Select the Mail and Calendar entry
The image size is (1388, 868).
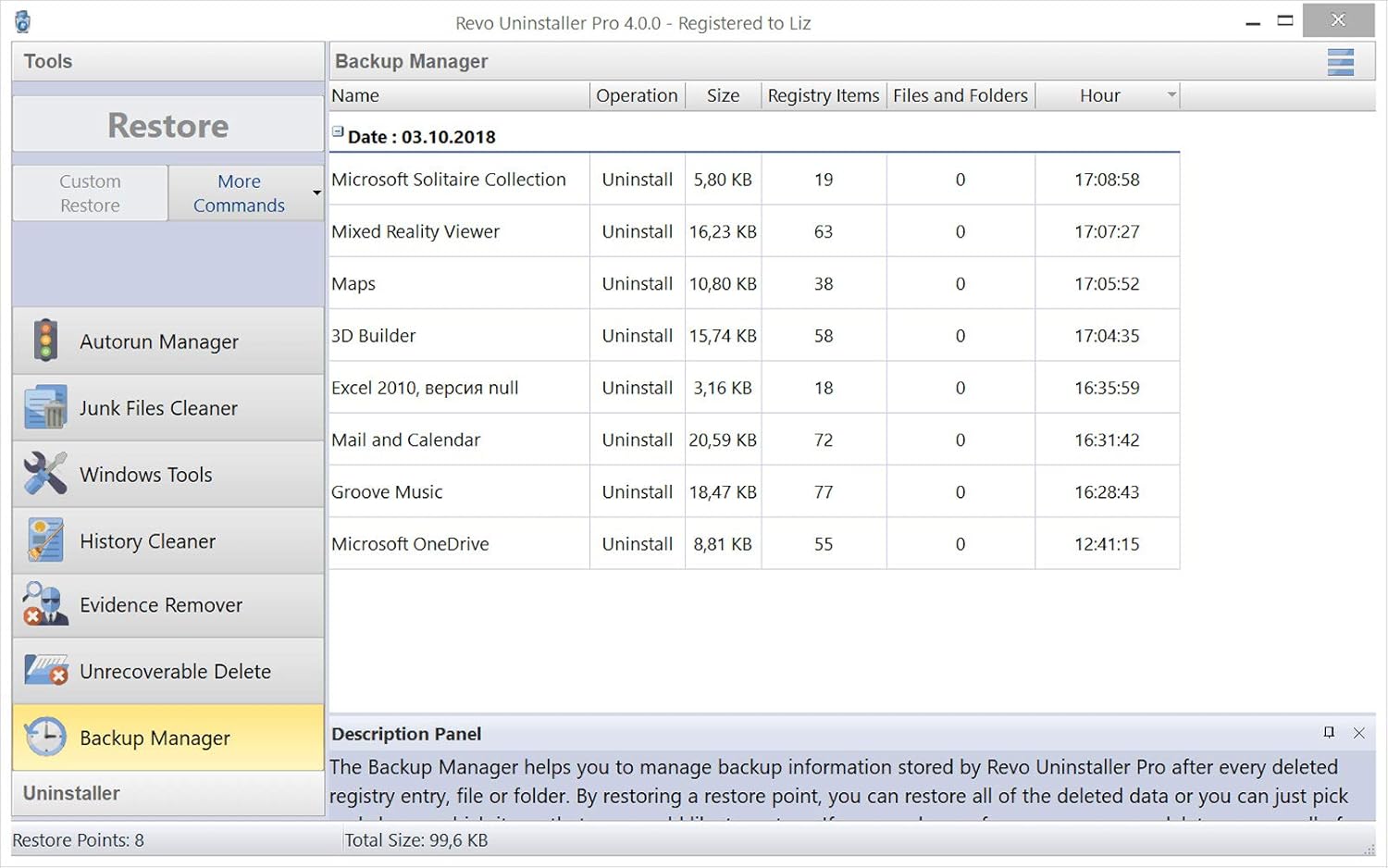[x=754, y=440]
